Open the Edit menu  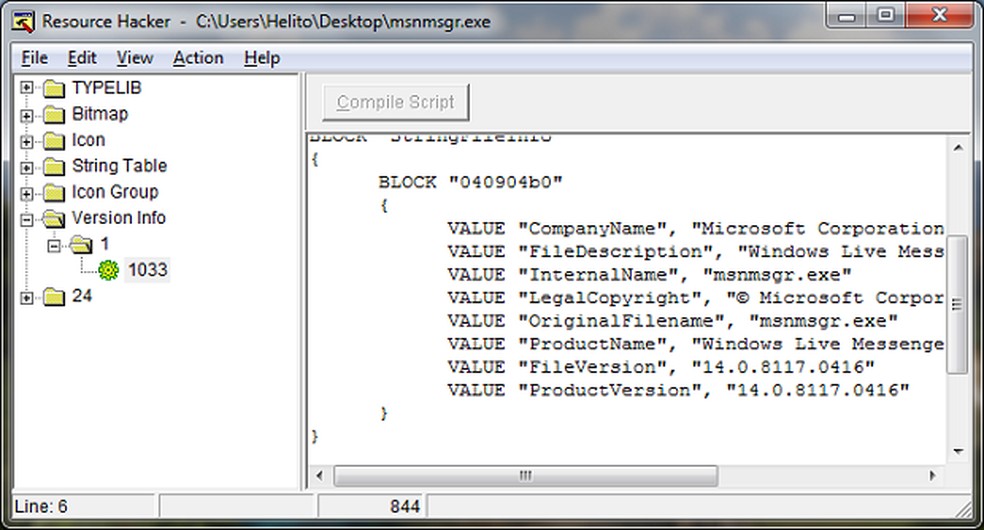point(82,58)
